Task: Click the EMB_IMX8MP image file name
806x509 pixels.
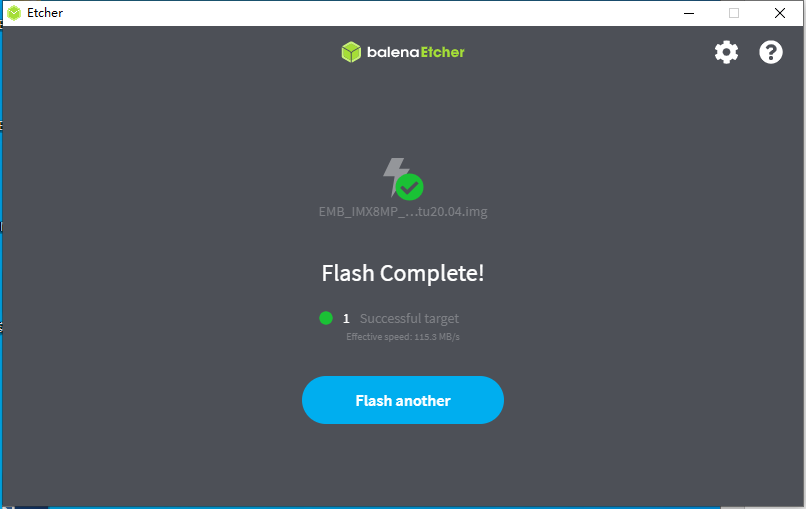Action: click(403, 211)
